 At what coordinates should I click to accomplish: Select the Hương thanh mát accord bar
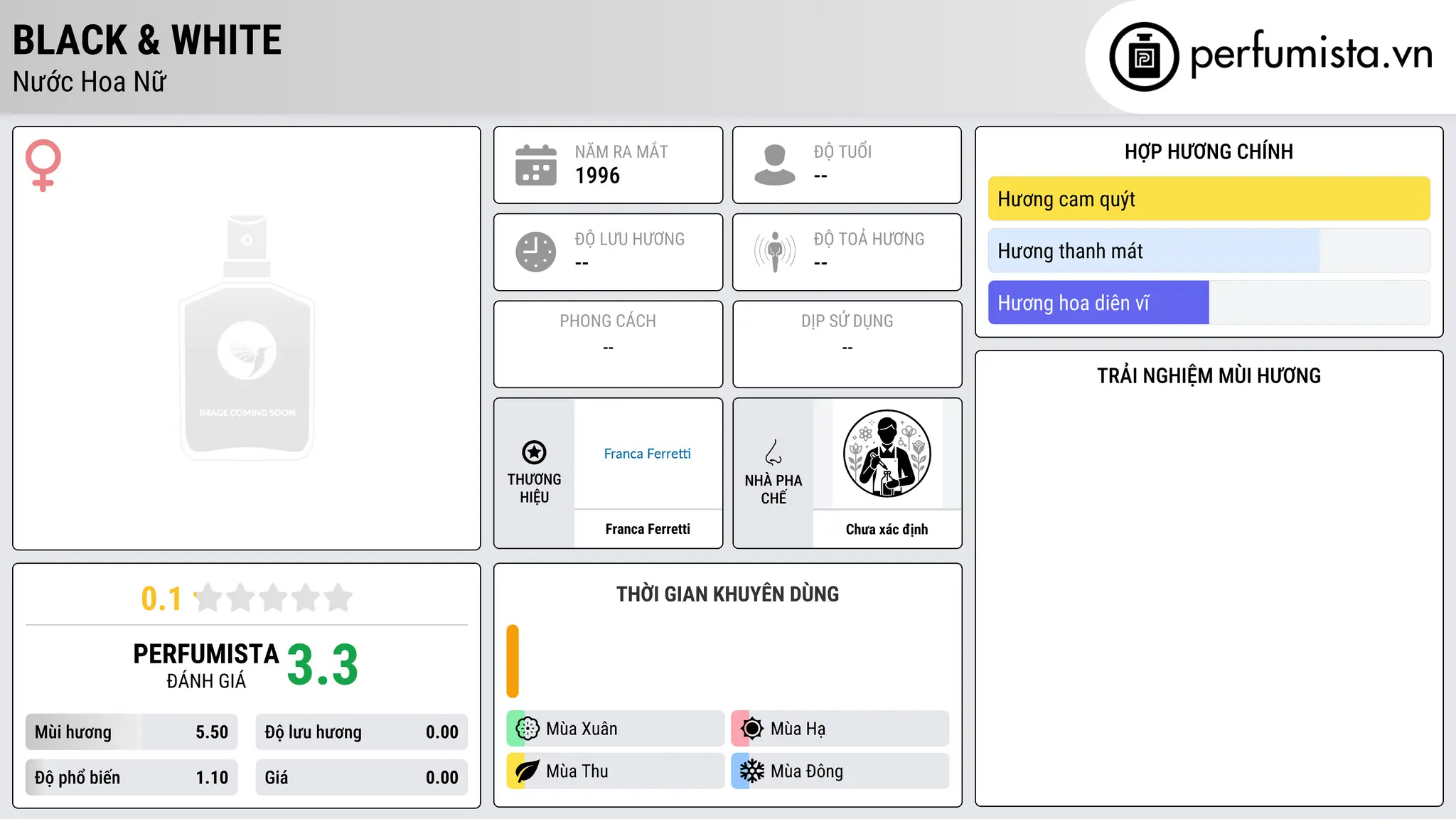point(1209,251)
